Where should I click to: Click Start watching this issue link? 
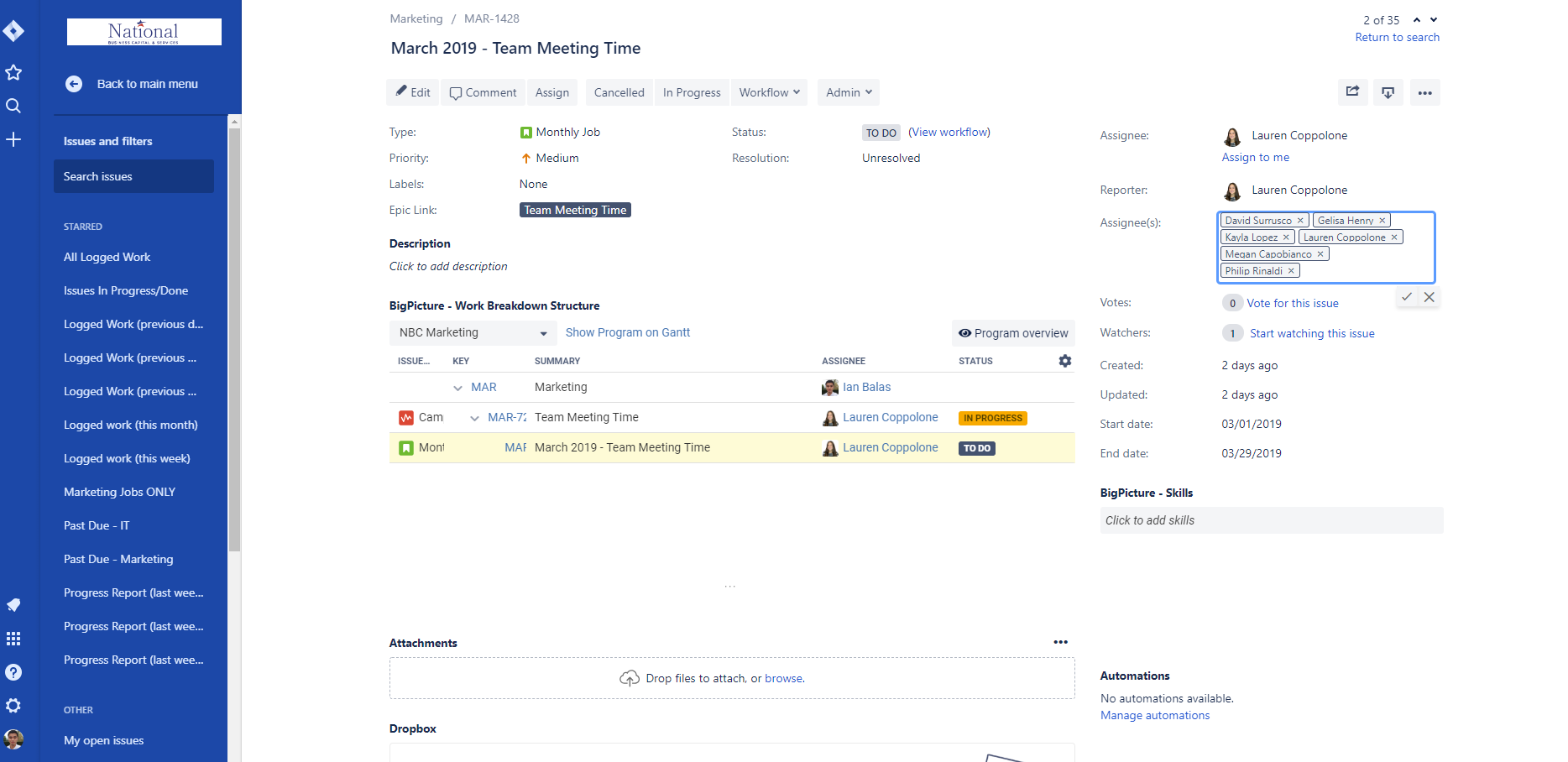1312,333
